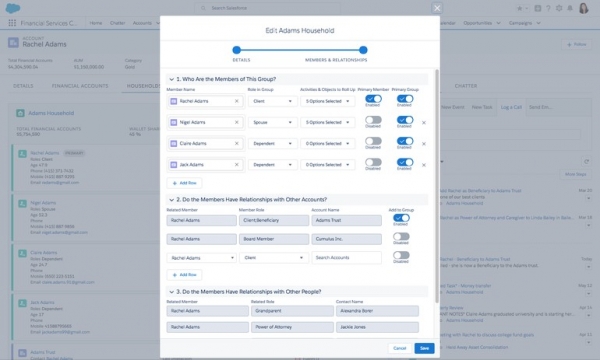
Task: Go to Details step in progress path
Action: pos(236,50)
